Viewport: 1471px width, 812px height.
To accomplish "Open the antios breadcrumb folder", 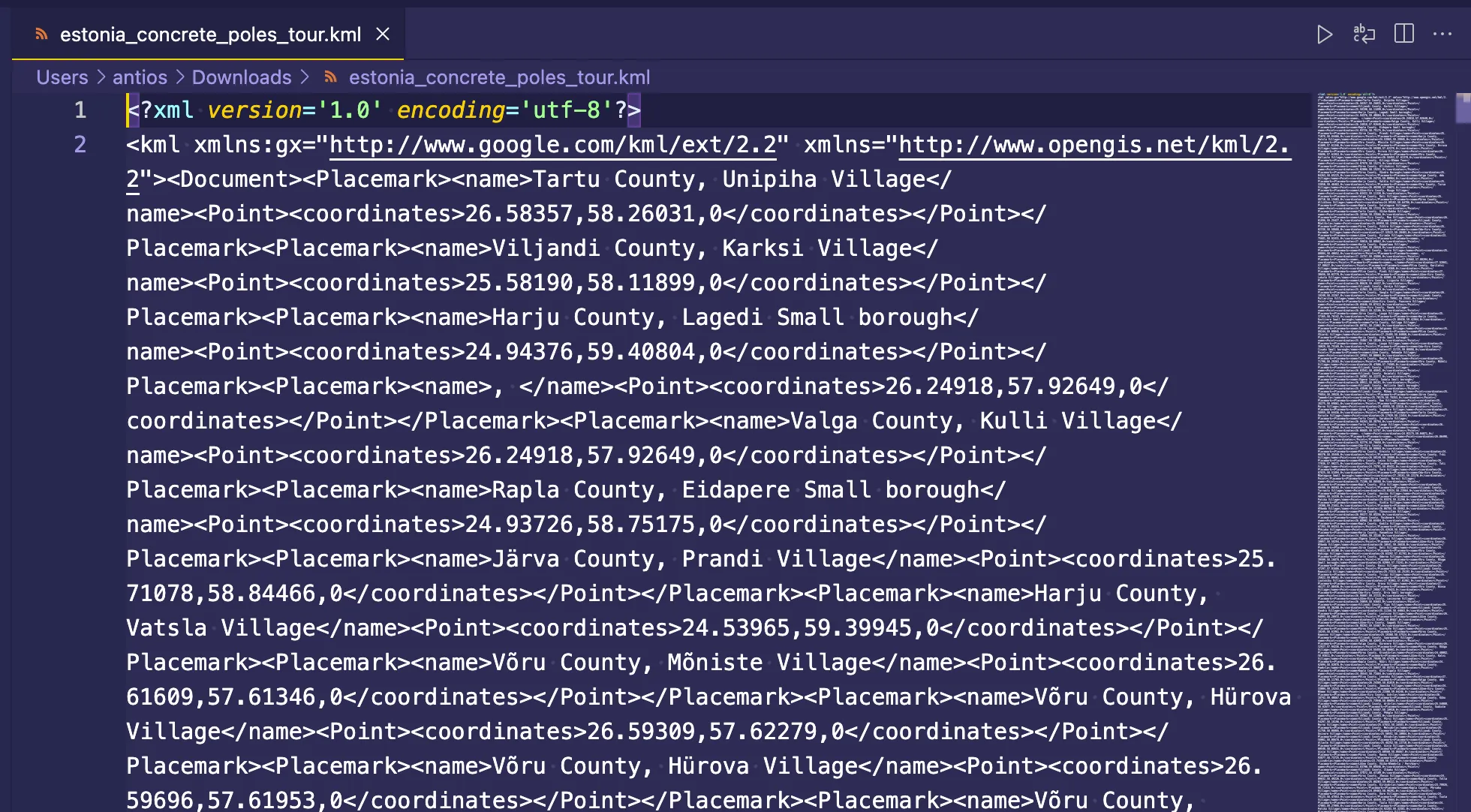I will click(140, 77).
